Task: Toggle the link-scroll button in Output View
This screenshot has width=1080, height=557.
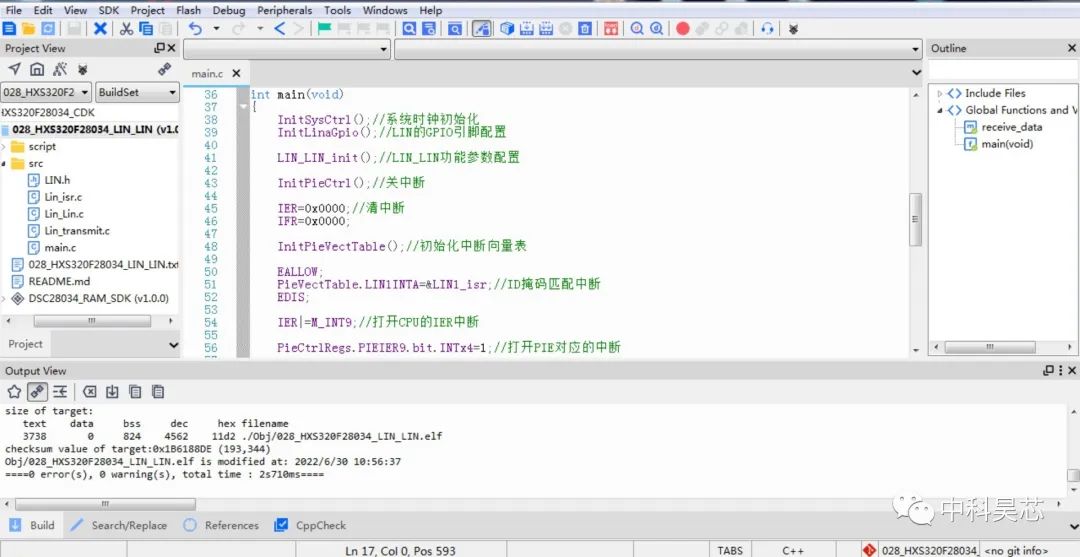Action: click(x=37, y=392)
